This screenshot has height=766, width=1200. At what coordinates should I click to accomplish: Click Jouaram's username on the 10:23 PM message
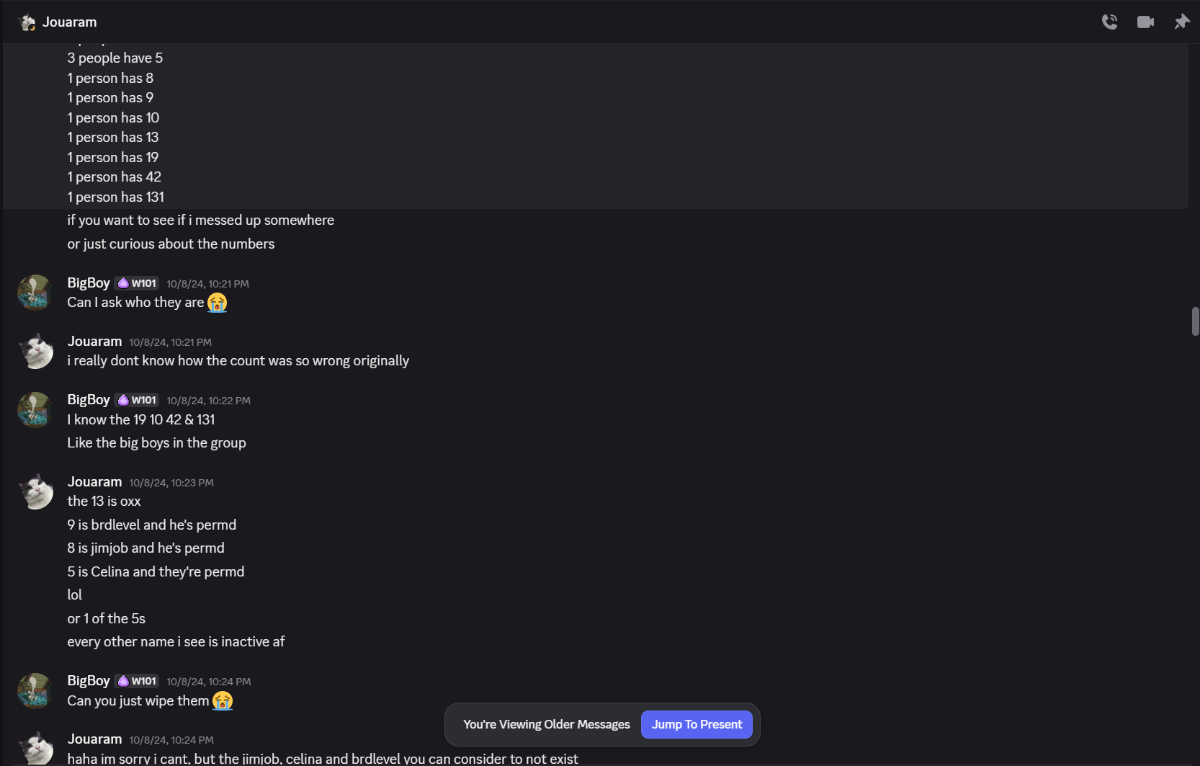[x=94, y=482]
